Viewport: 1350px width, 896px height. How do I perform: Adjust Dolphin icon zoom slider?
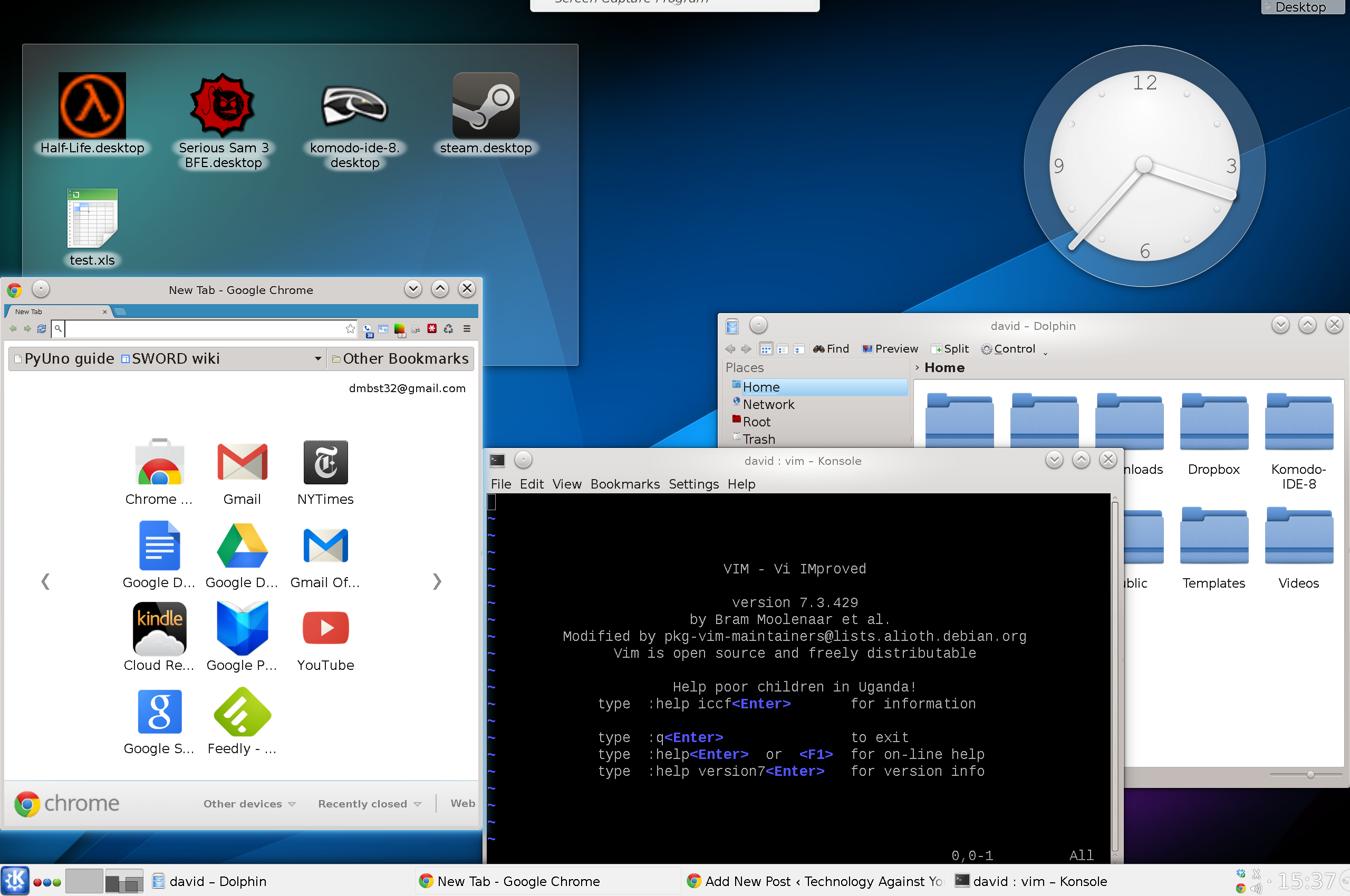pos(1310,774)
